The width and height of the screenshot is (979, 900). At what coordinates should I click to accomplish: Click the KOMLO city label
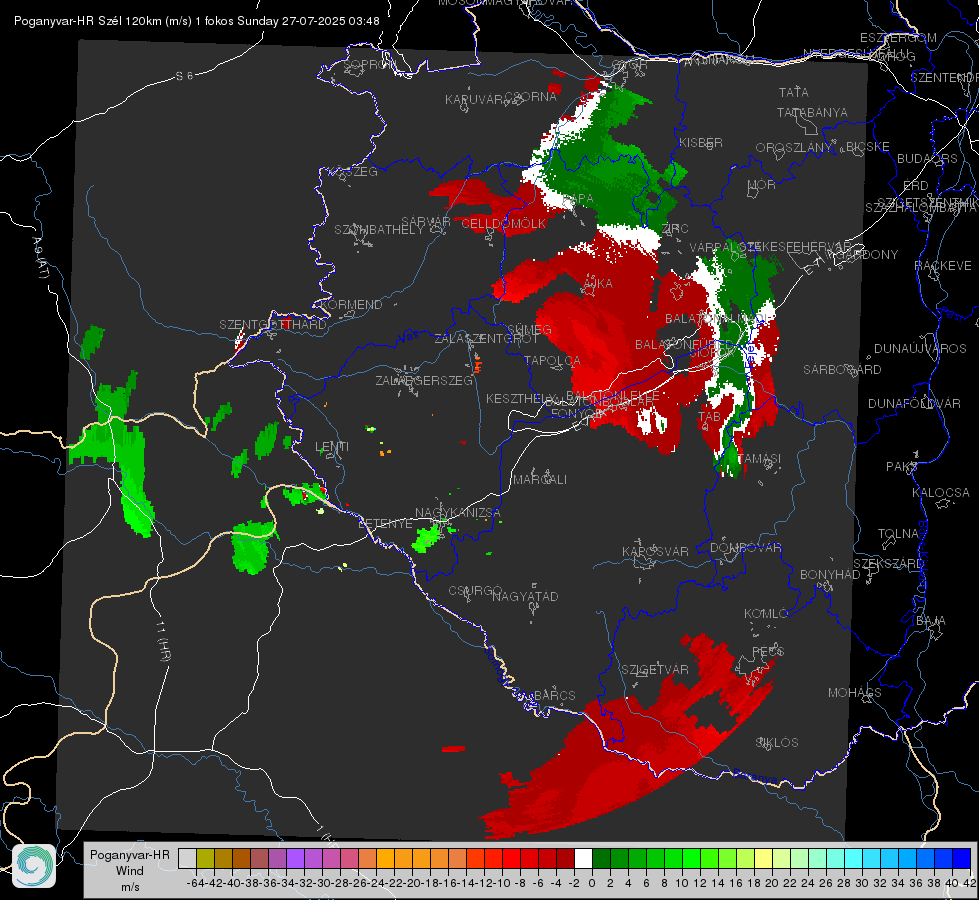click(x=765, y=614)
